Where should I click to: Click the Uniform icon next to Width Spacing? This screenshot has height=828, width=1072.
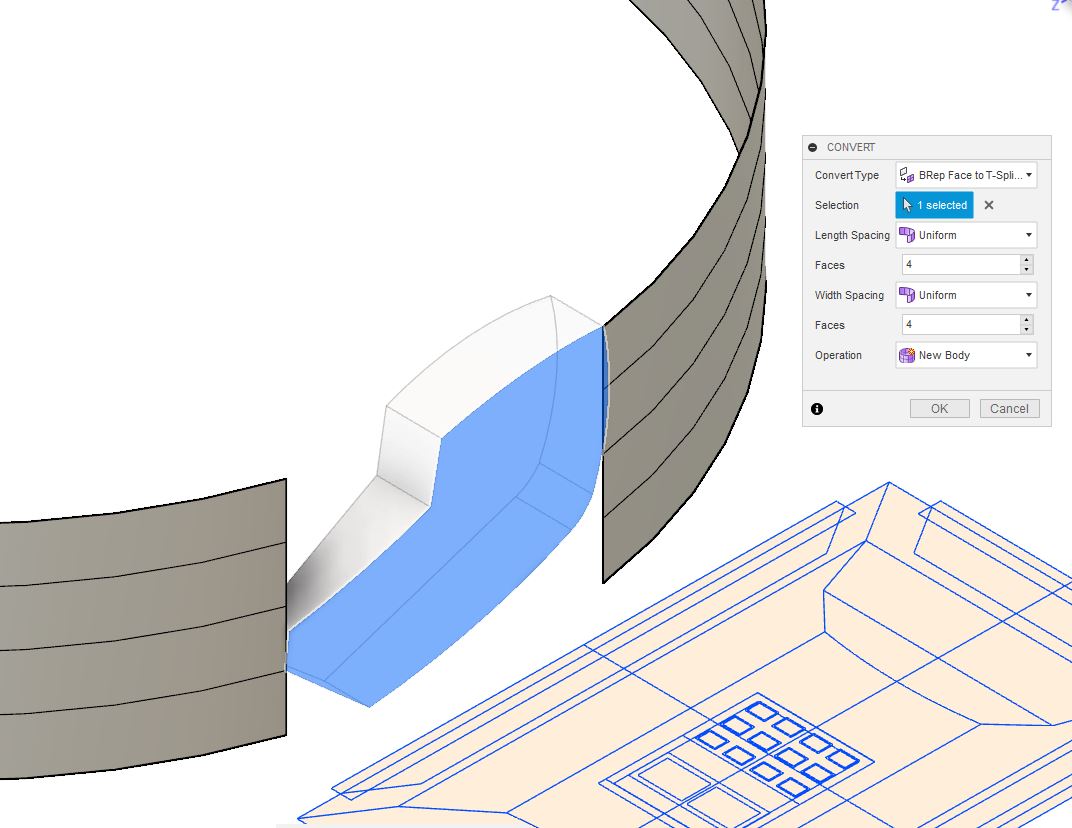click(x=907, y=295)
